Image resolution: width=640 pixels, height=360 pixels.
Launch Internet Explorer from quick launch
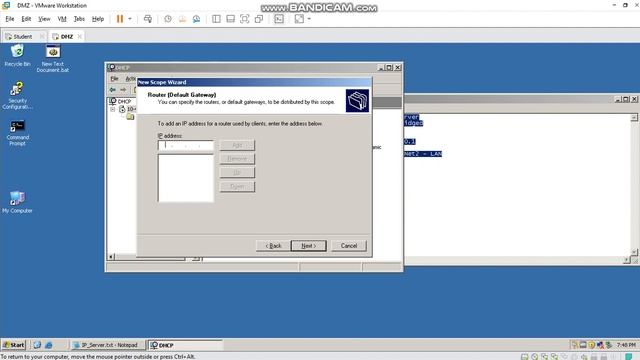point(49,345)
